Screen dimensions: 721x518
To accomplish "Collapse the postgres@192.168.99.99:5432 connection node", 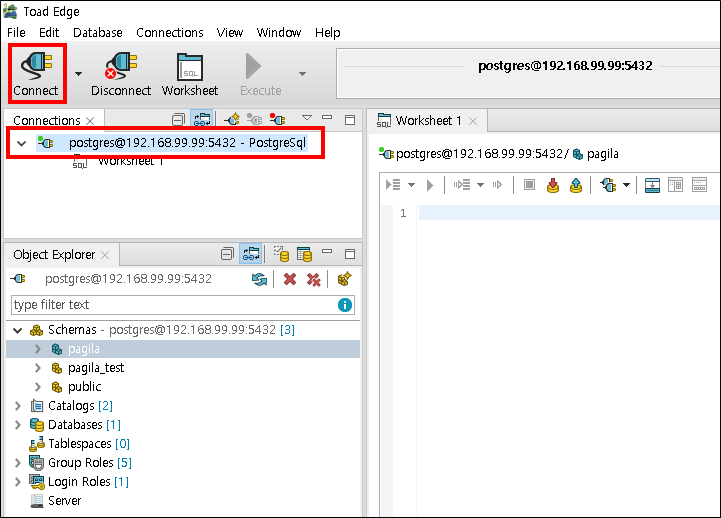I will coord(21,143).
